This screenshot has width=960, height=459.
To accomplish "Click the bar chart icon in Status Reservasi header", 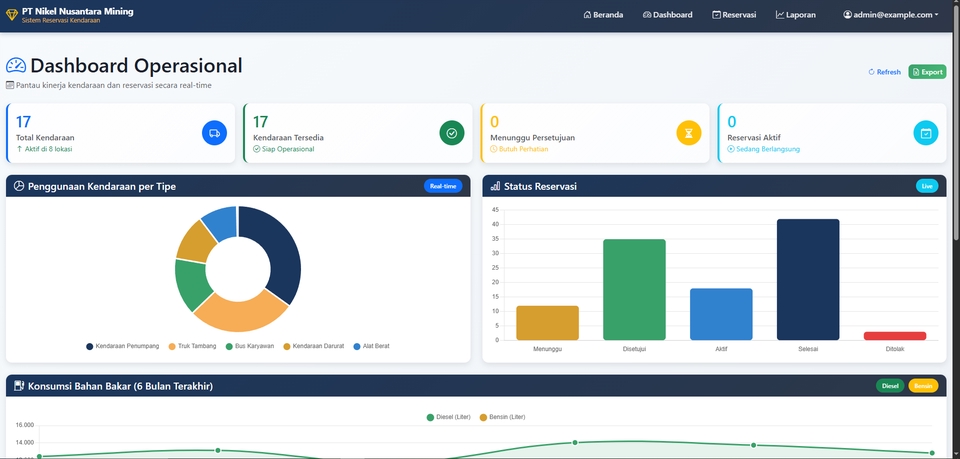I will (495, 186).
